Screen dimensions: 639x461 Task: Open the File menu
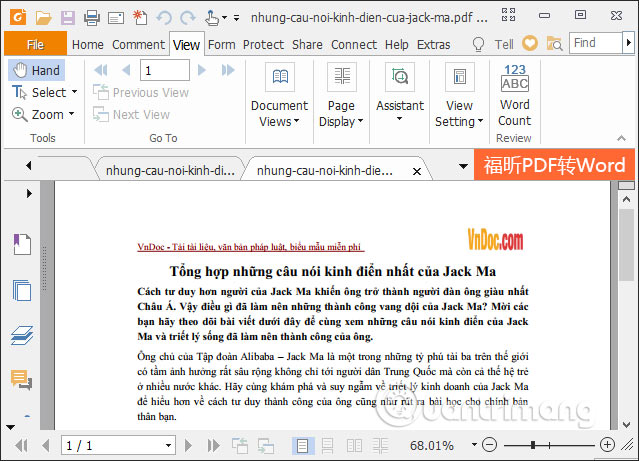coord(35,44)
